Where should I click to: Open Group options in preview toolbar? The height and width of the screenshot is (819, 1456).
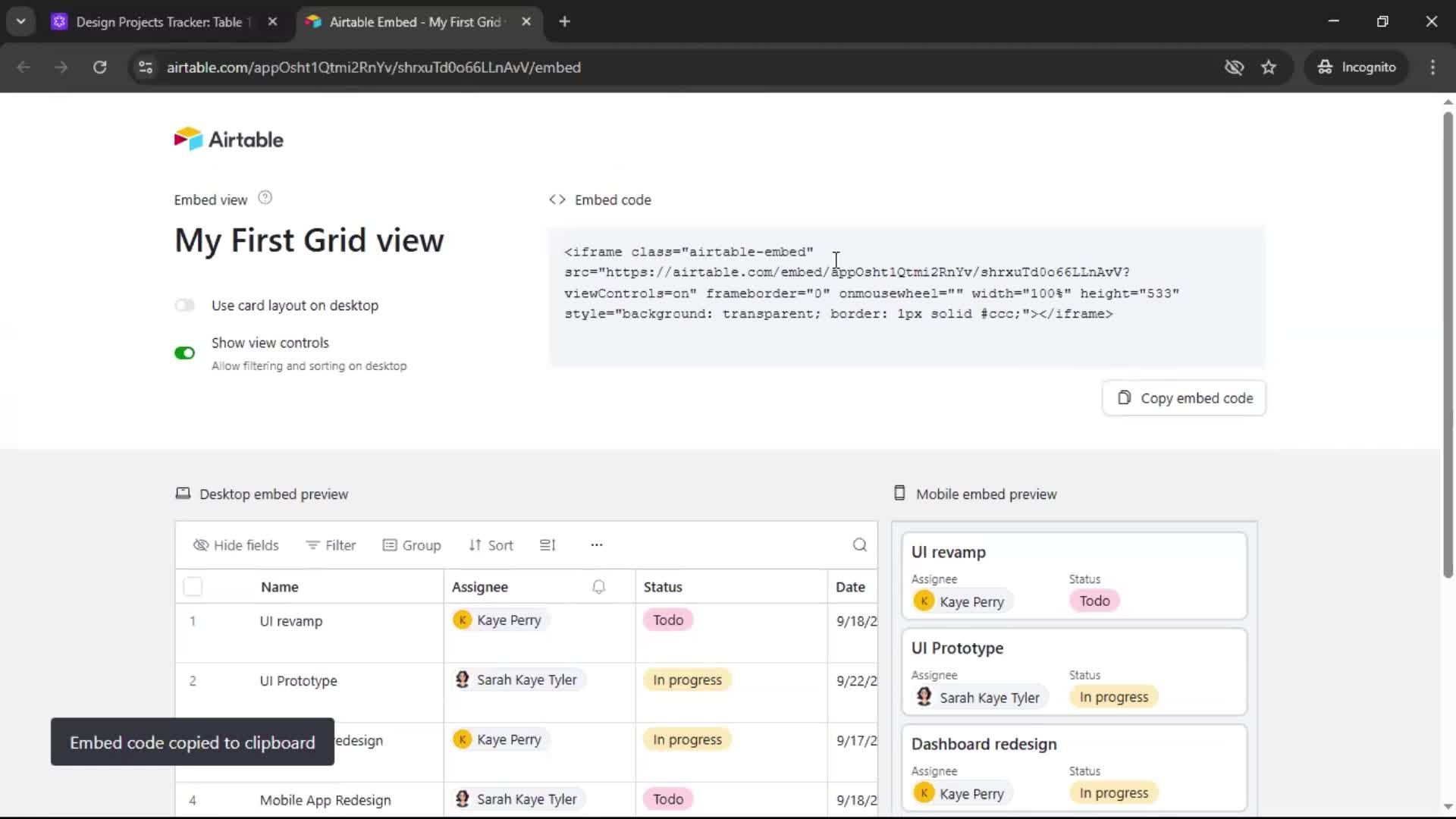pyautogui.click(x=412, y=545)
